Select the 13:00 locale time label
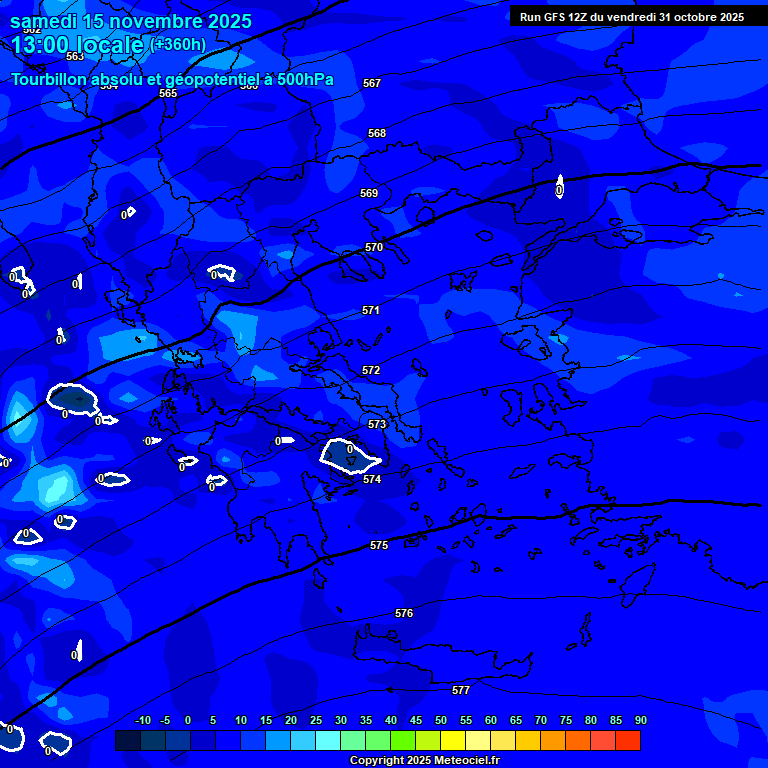768x768 pixels. click(x=77, y=45)
